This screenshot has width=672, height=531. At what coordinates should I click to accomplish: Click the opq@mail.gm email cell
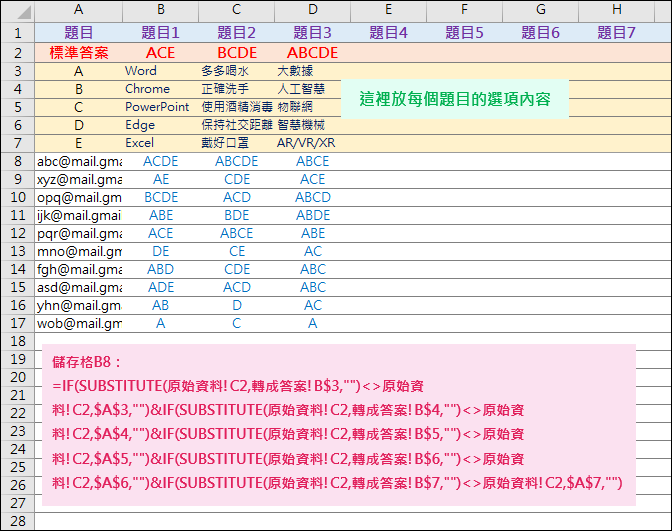click(78, 197)
